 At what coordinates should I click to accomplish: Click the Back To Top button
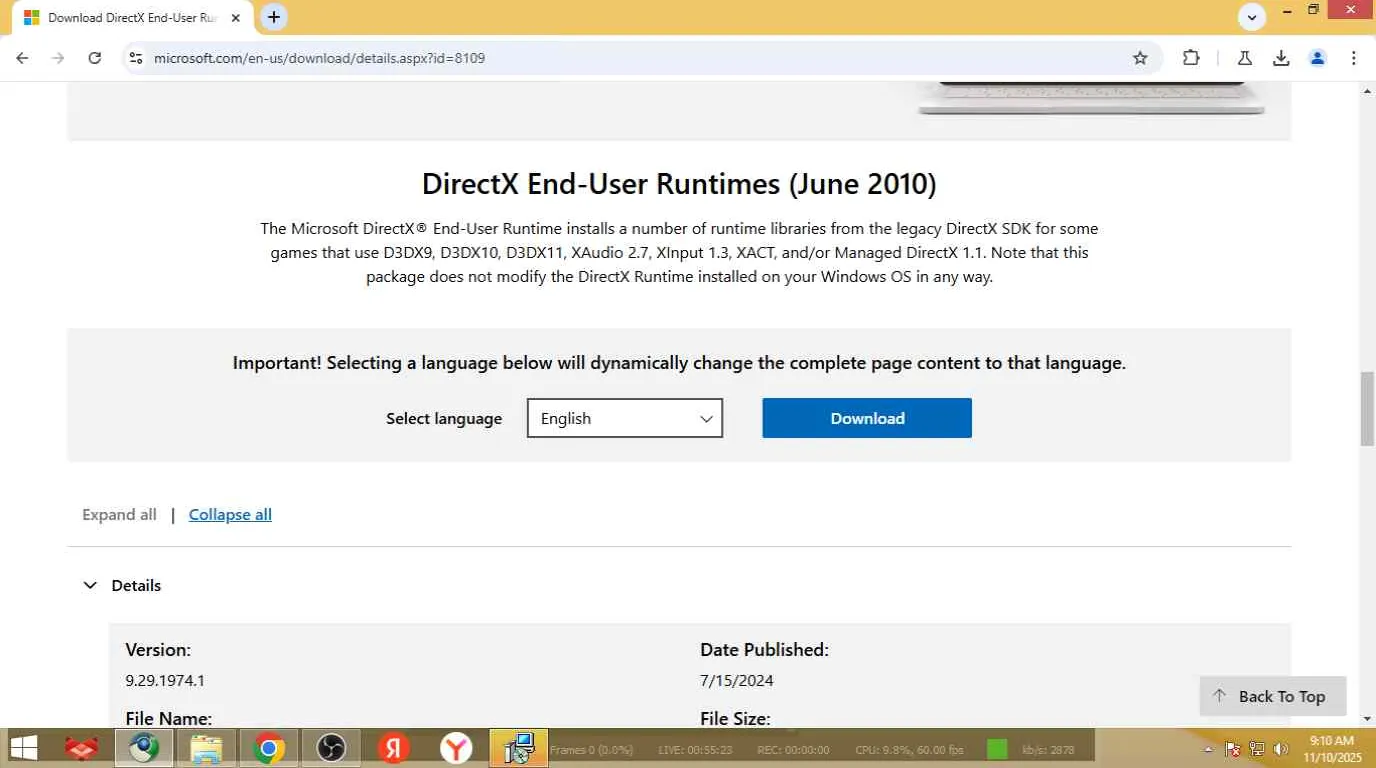pyautogui.click(x=1273, y=696)
